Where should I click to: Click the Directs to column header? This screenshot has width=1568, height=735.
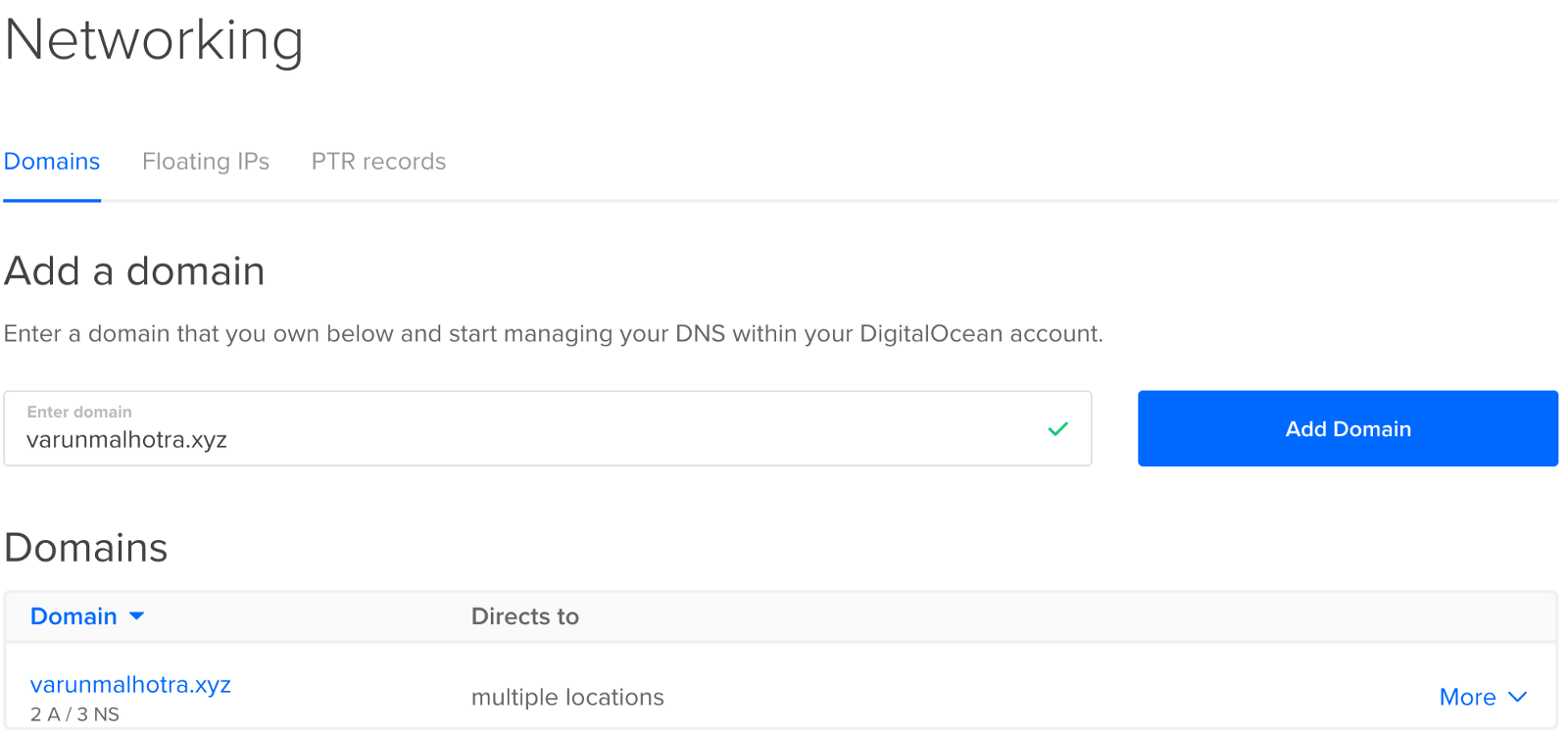click(x=525, y=616)
